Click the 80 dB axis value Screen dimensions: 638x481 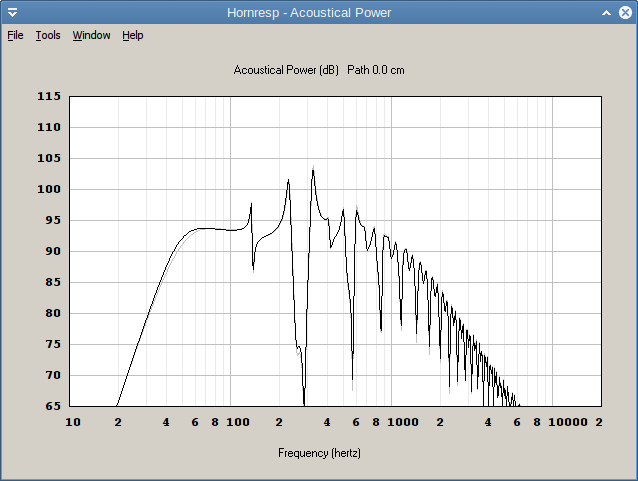[53, 313]
